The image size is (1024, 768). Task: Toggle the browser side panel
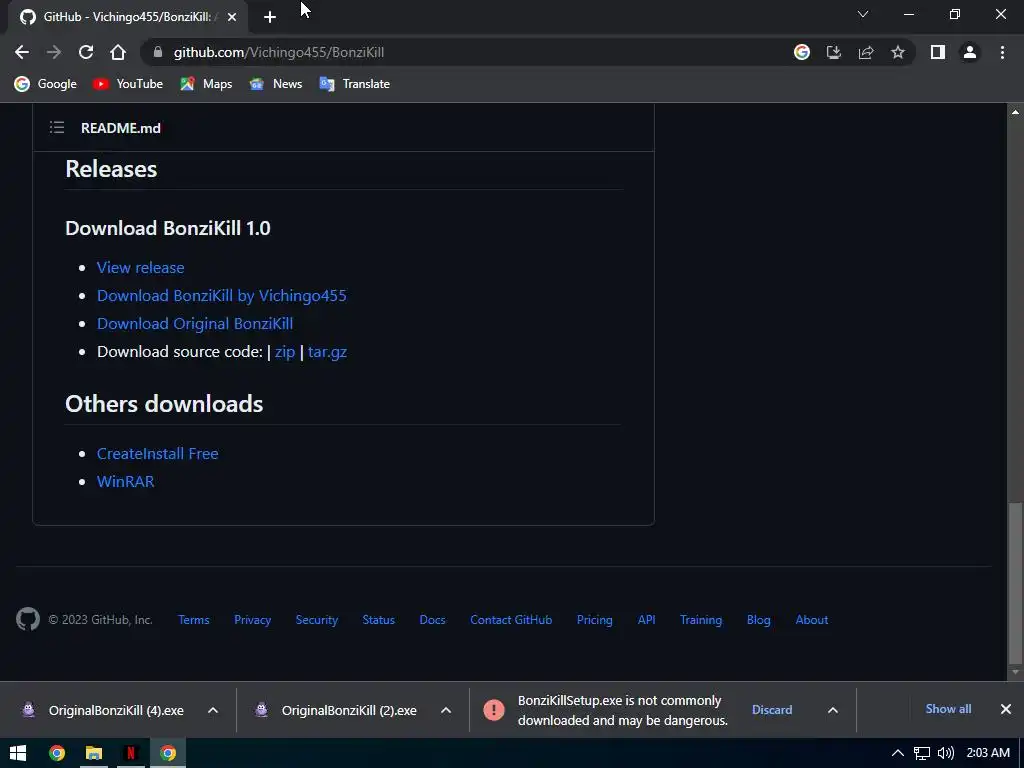tap(938, 52)
